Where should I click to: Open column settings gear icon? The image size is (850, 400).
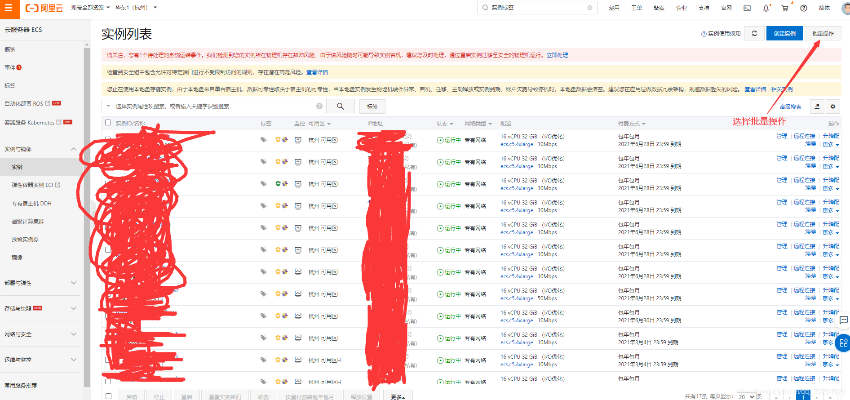(x=833, y=106)
